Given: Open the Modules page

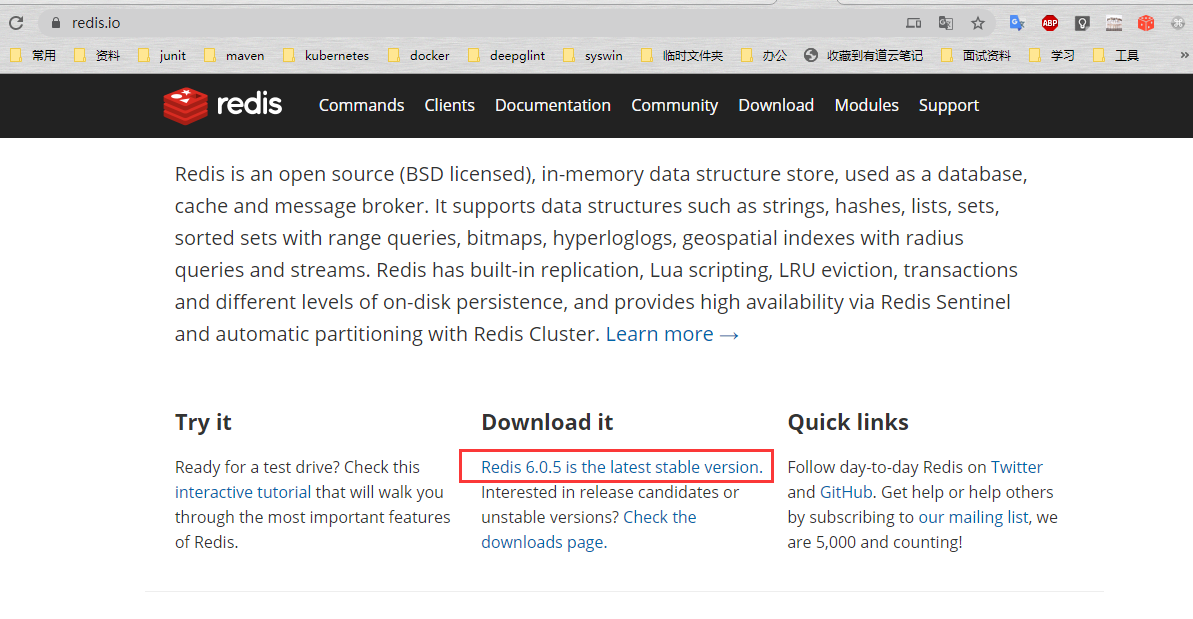Looking at the screenshot, I should [866, 105].
